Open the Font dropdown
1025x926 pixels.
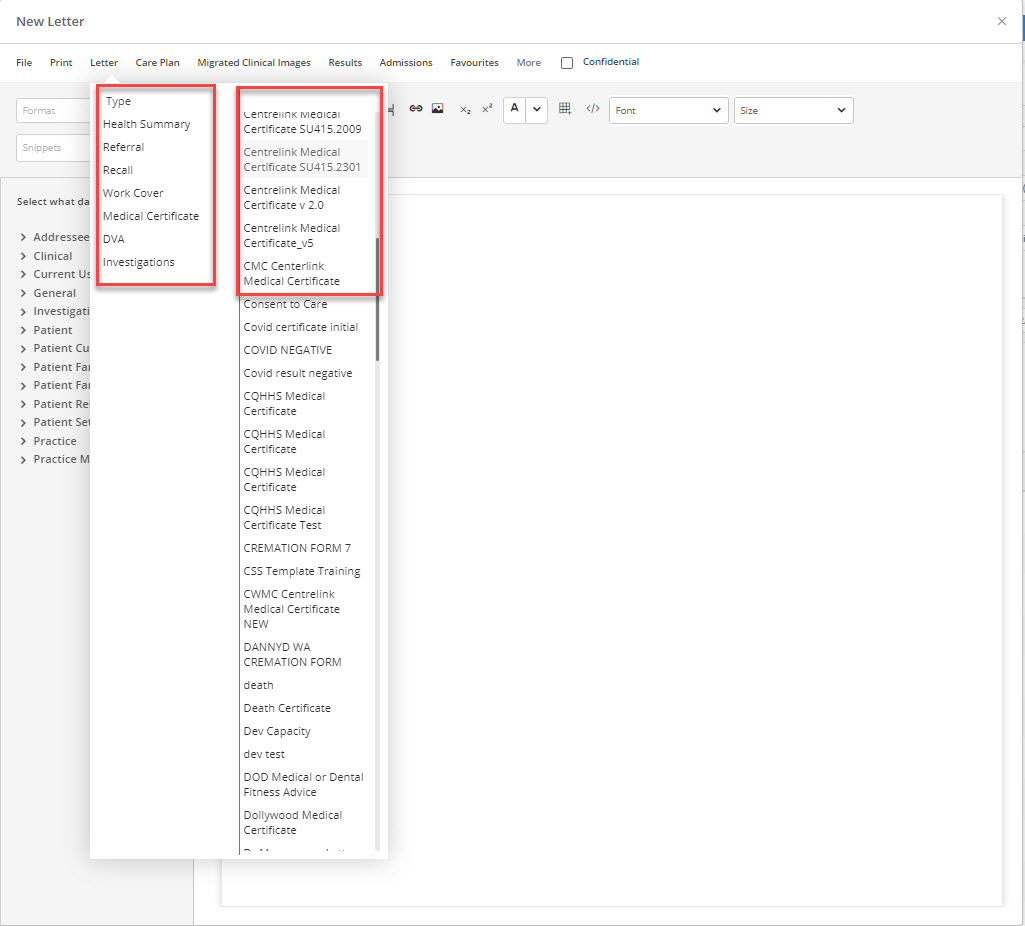(x=668, y=110)
